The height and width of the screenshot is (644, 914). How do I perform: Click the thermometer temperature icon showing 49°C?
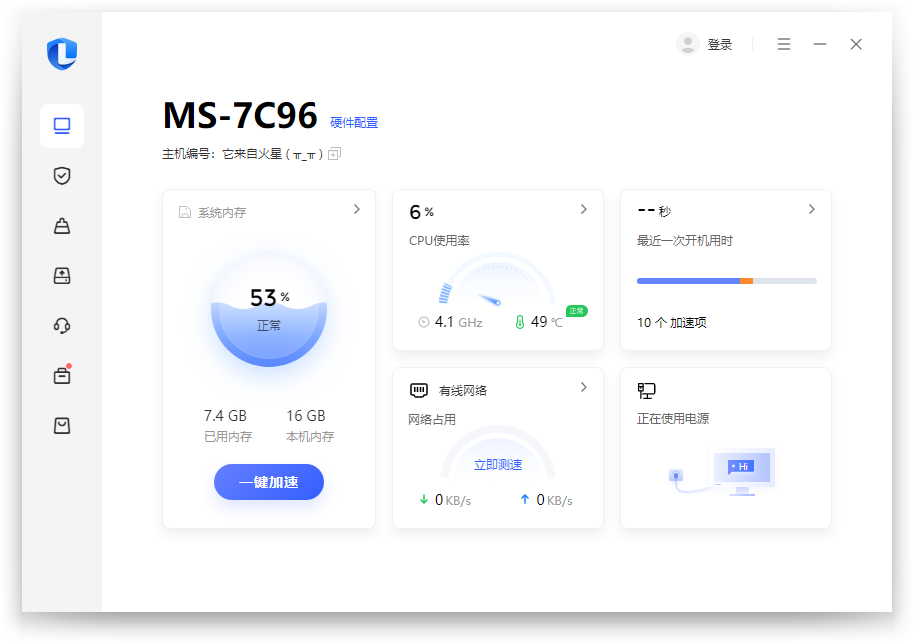pyautogui.click(x=522, y=322)
